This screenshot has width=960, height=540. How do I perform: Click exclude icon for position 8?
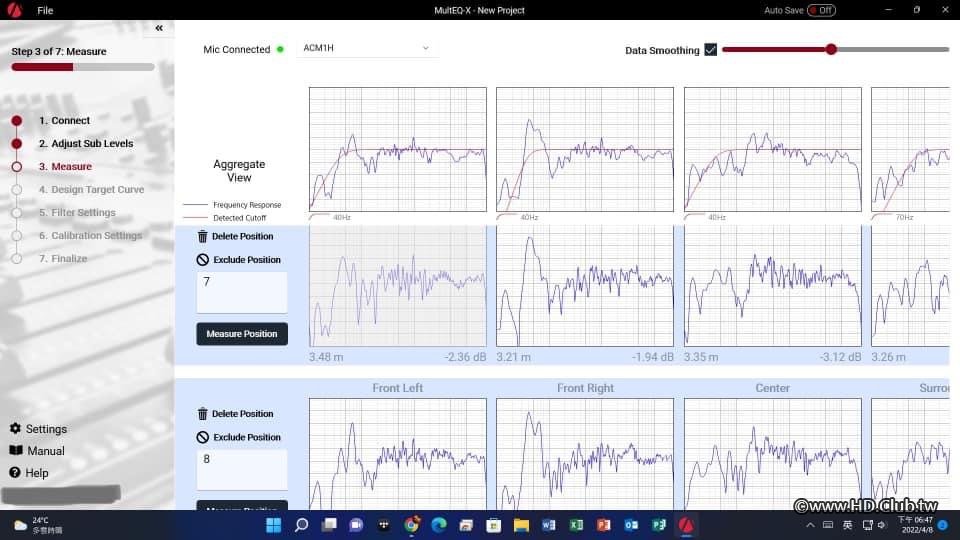pyautogui.click(x=203, y=437)
